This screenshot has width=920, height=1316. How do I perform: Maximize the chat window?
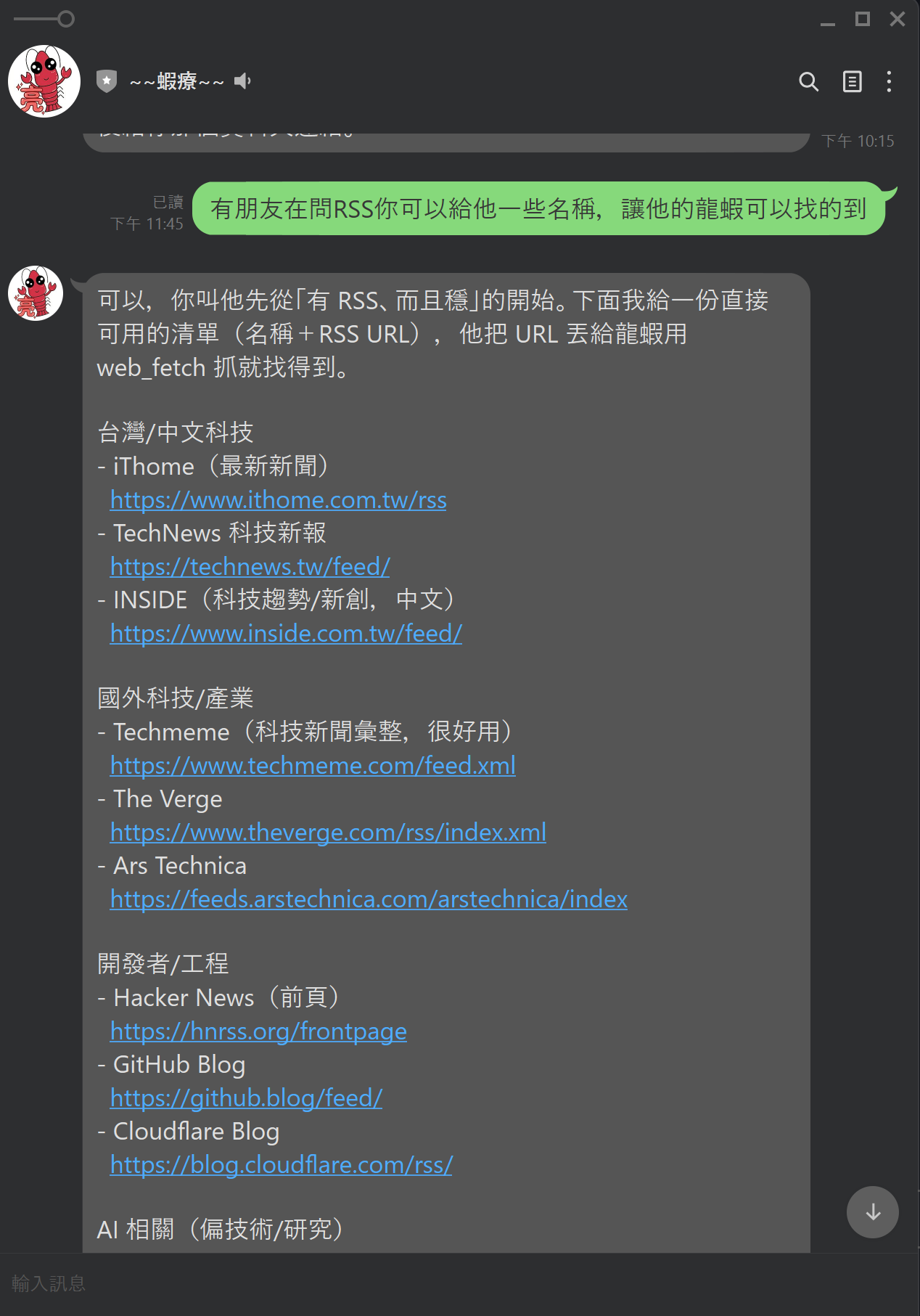tap(862, 19)
